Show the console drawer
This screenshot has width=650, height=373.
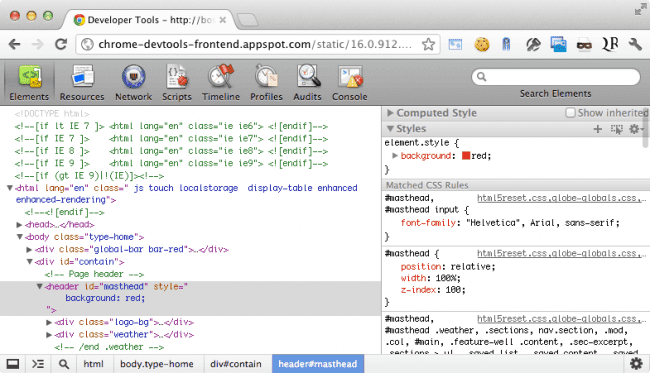[38, 364]
